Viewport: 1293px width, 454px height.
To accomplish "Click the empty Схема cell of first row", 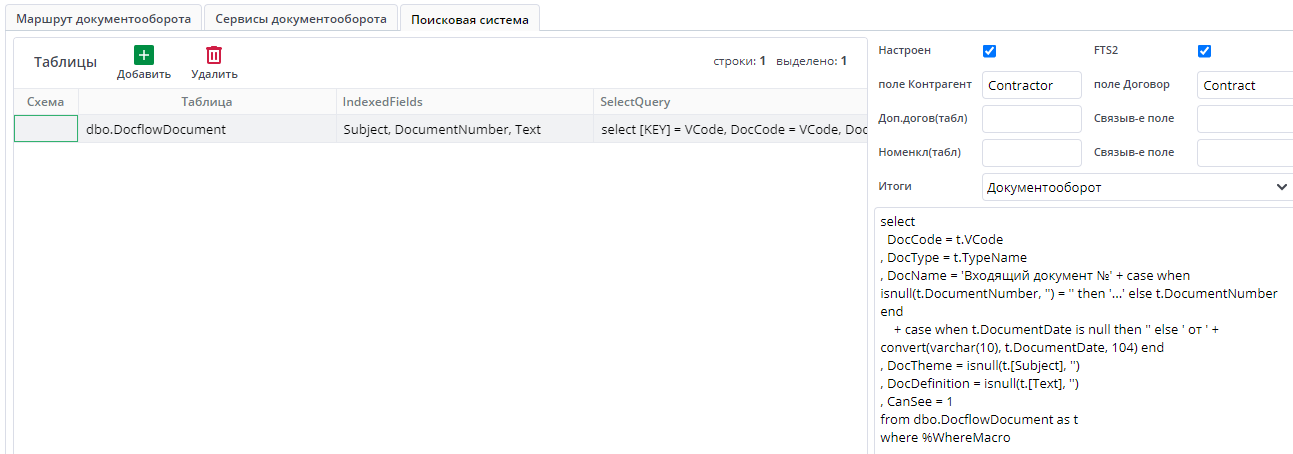I will point(46,129).
